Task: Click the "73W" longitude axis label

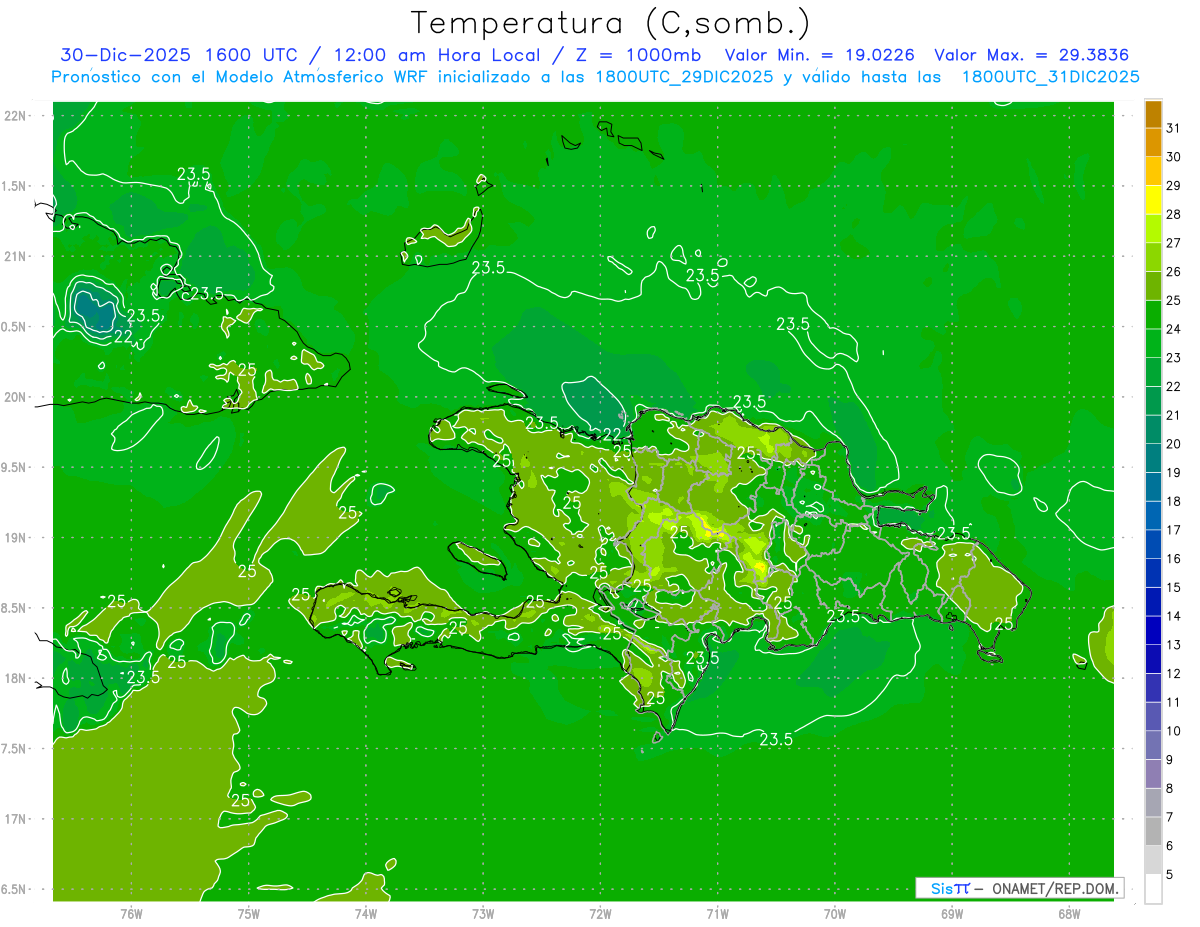Action: pos(483,914)
